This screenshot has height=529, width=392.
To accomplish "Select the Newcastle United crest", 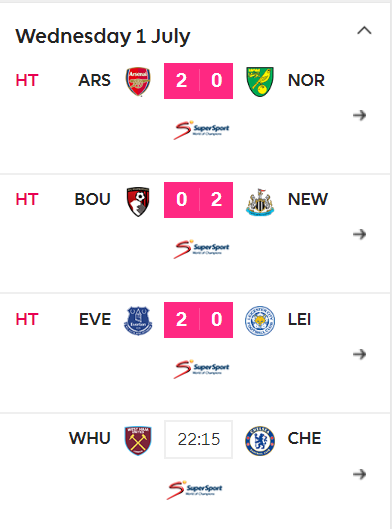I will click(x=260, y=202).
